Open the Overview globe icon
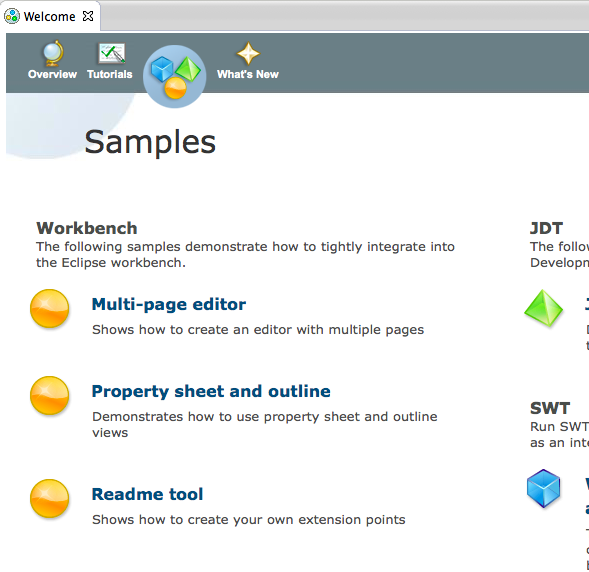This screenshot has height=572, width=589. tap(53, 53)
